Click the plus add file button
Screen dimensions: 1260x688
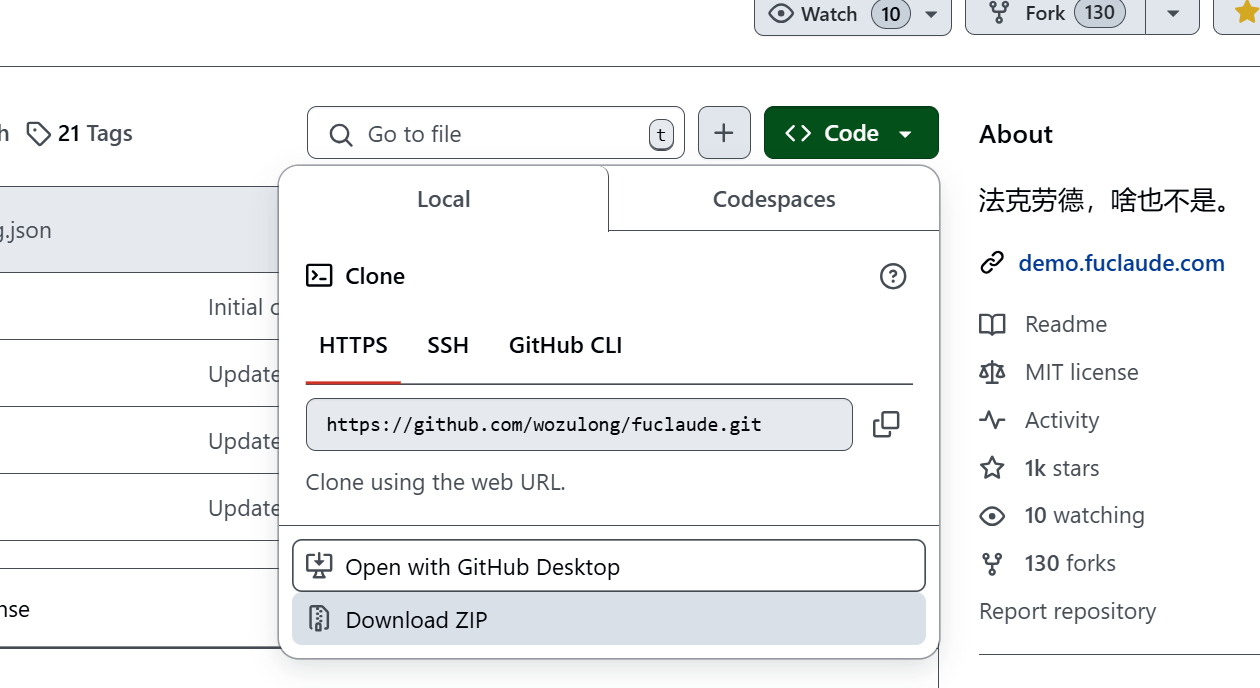724,133
